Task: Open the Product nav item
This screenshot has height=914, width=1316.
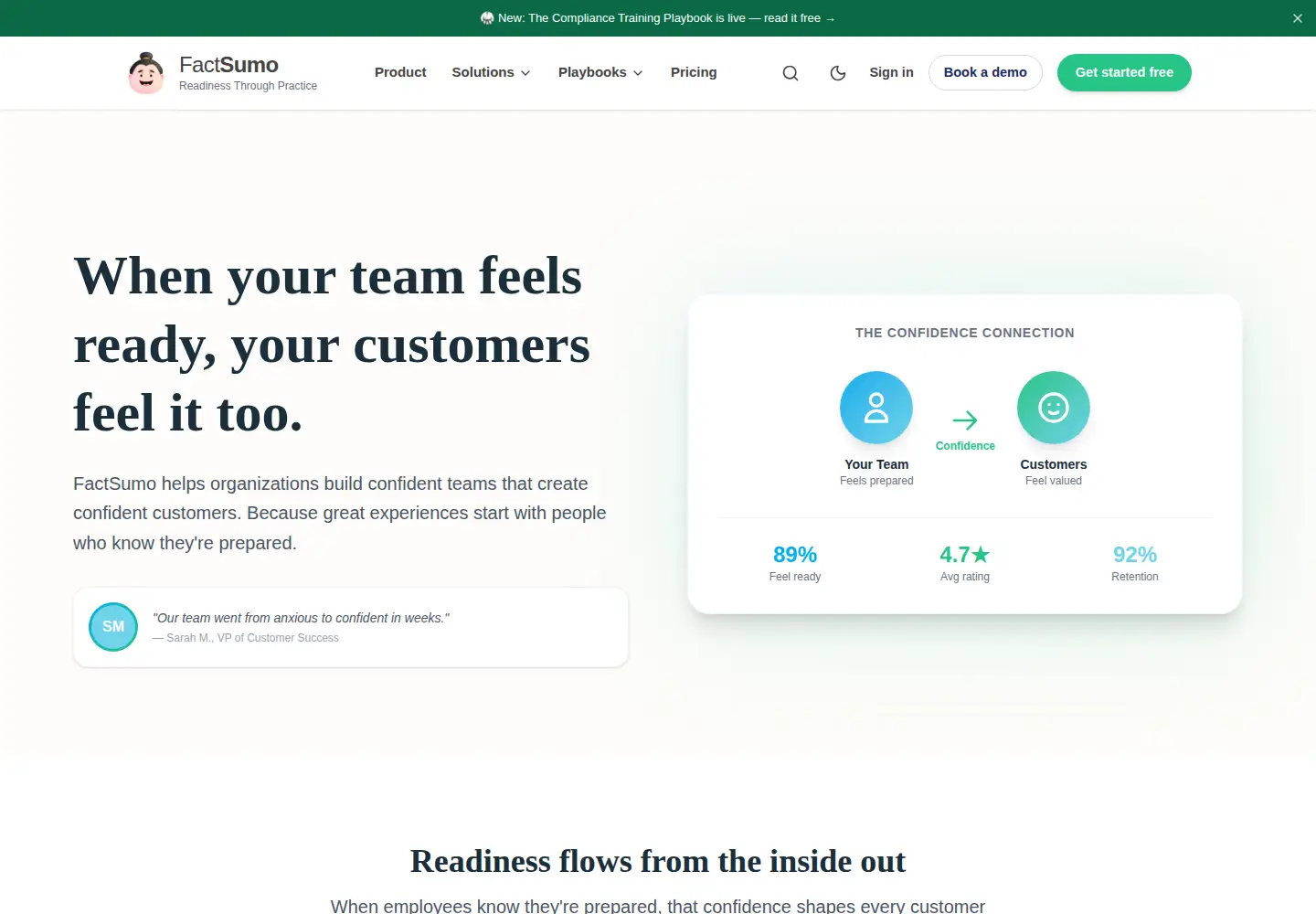Action: [x=400, y=72]
